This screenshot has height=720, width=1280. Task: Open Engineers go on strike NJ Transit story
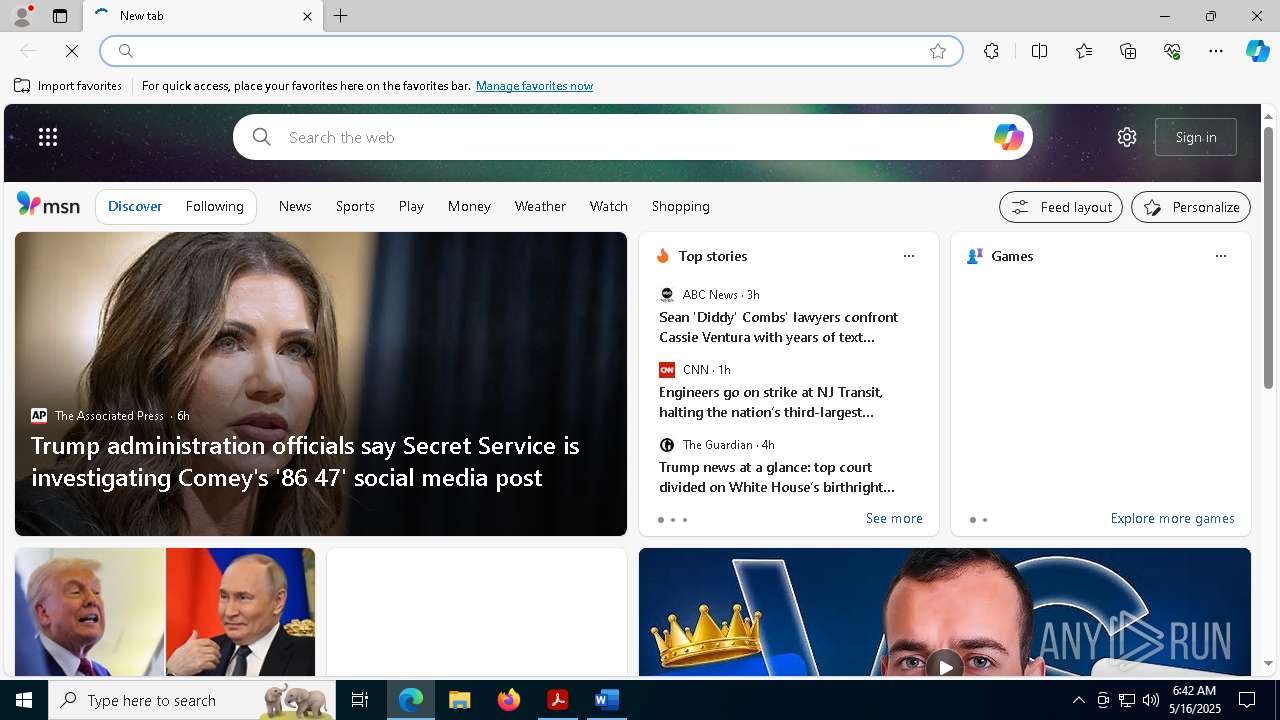coord(770,402)
